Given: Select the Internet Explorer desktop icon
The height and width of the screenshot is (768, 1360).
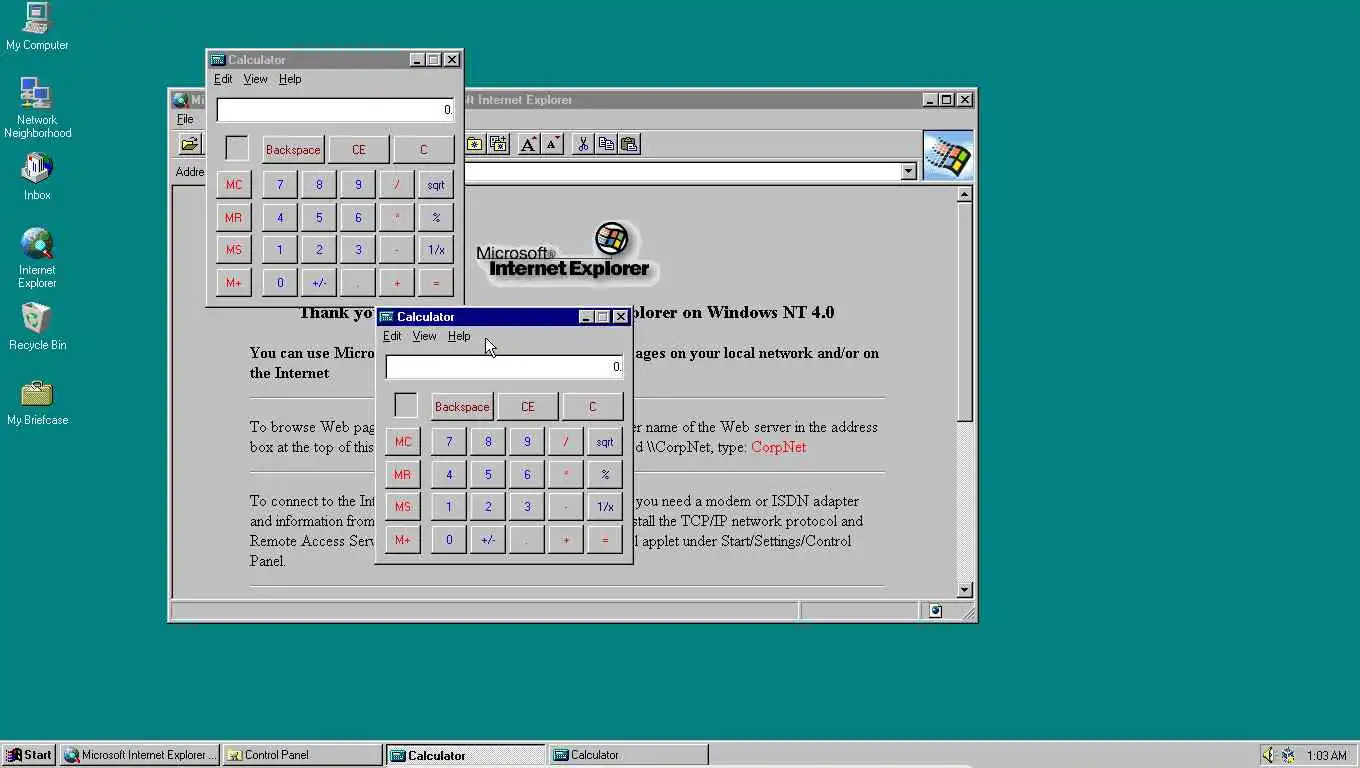Looking at the screenshot, I should [37, 258].
